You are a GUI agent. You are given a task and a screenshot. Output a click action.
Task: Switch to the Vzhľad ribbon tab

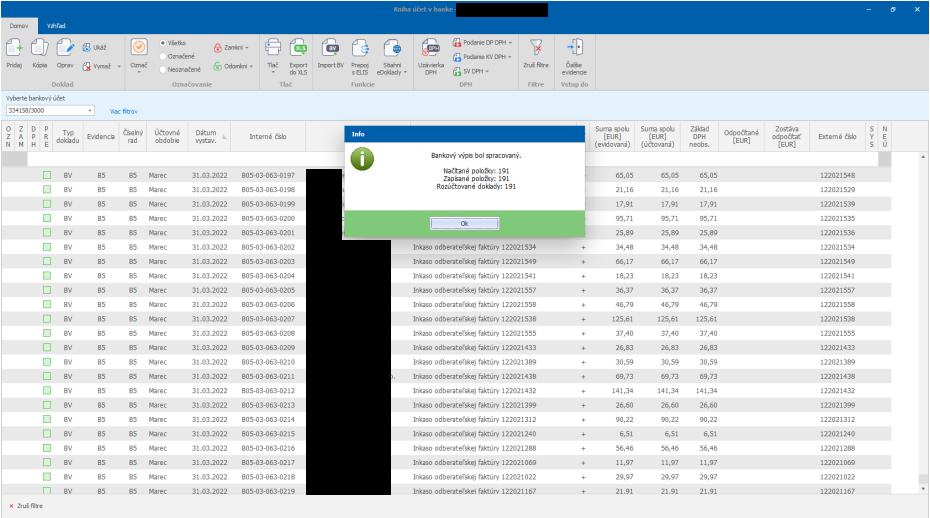click(x=56, y=26)
